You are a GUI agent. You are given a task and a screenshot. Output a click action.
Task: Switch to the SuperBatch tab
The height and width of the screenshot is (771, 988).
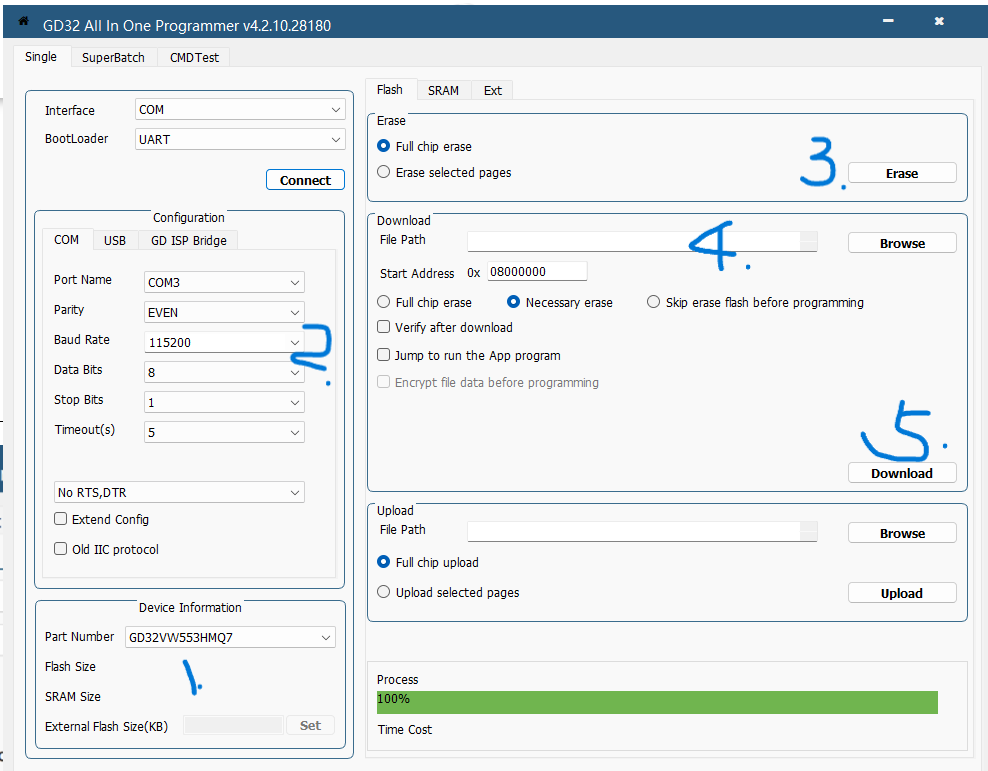point(113,57)
